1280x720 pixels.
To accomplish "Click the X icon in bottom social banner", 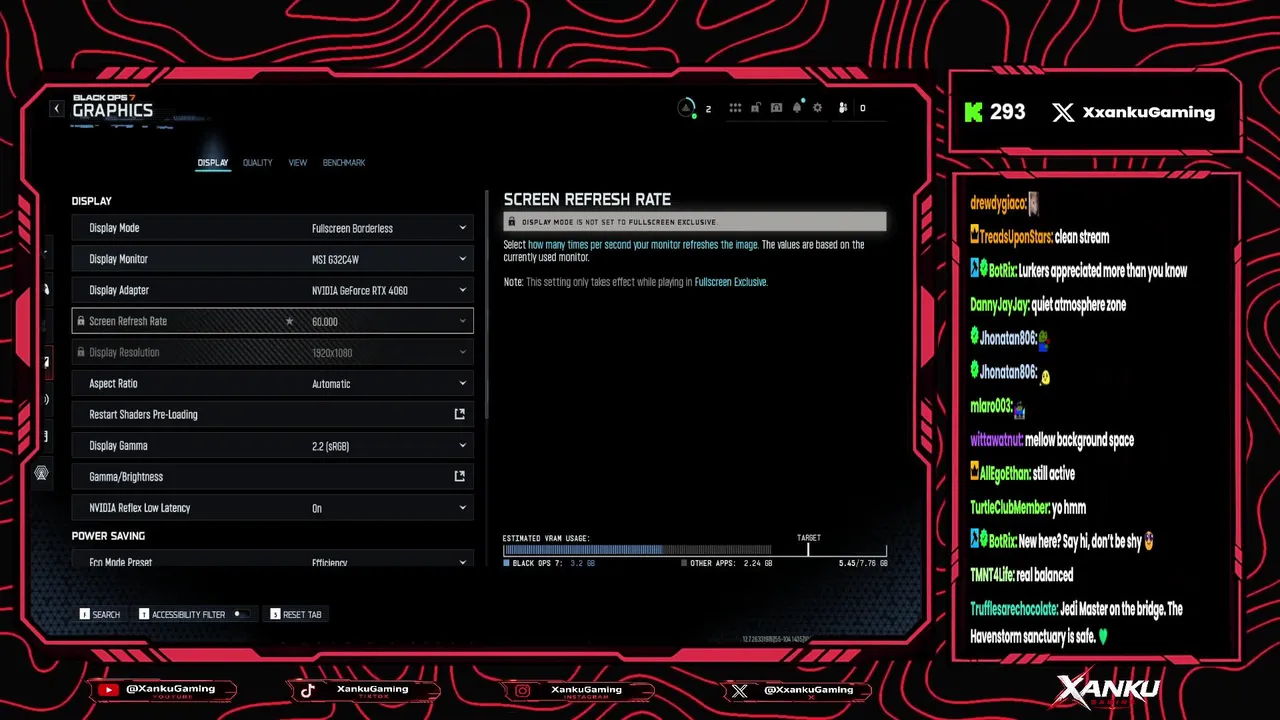I will pyautogui.click(x=739, y=690).
